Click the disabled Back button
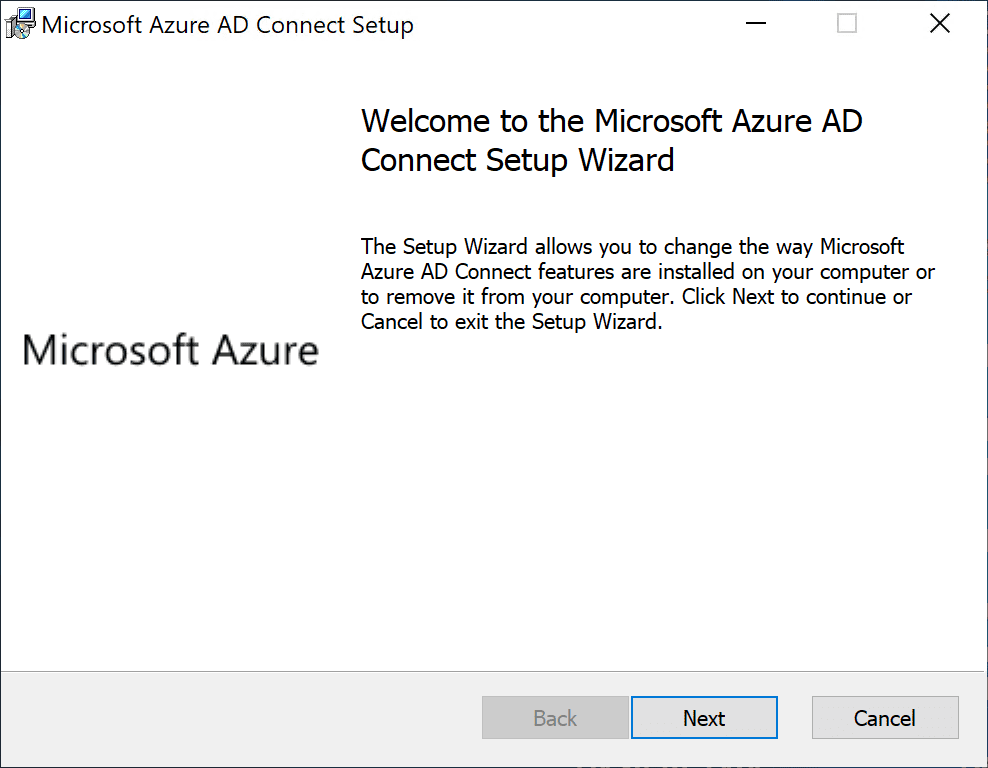 (555, 718)
